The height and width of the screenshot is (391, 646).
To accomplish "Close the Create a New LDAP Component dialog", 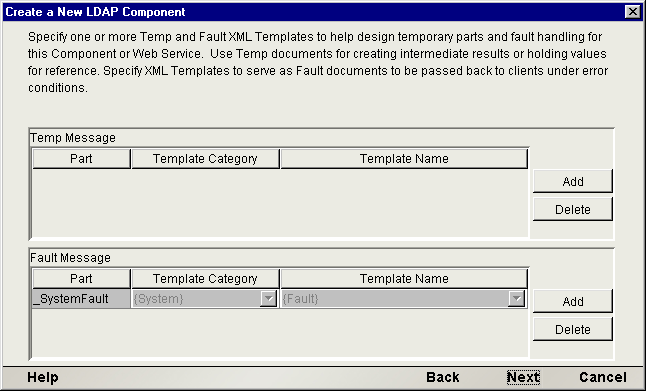I will (x=632, y=12).
